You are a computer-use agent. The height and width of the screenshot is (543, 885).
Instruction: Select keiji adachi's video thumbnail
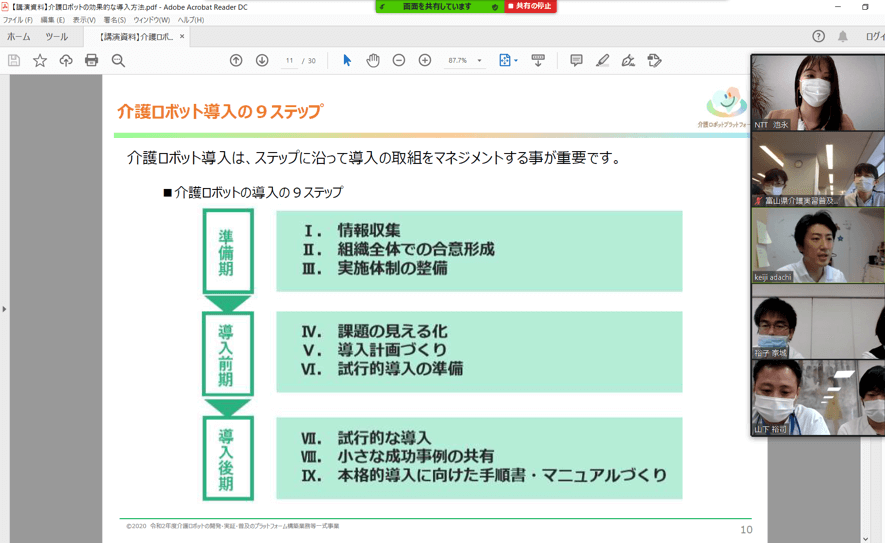[x=817, y=246]
